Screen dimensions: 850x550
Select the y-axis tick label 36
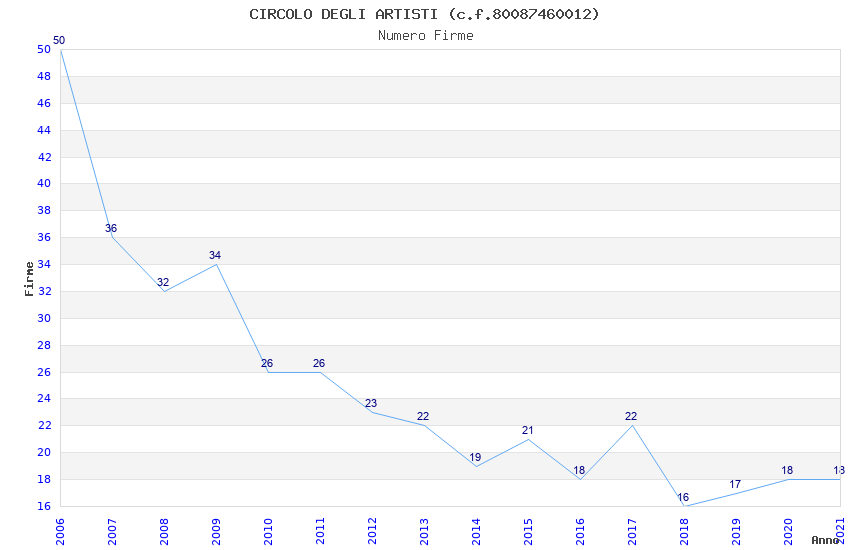pos(44,237)
